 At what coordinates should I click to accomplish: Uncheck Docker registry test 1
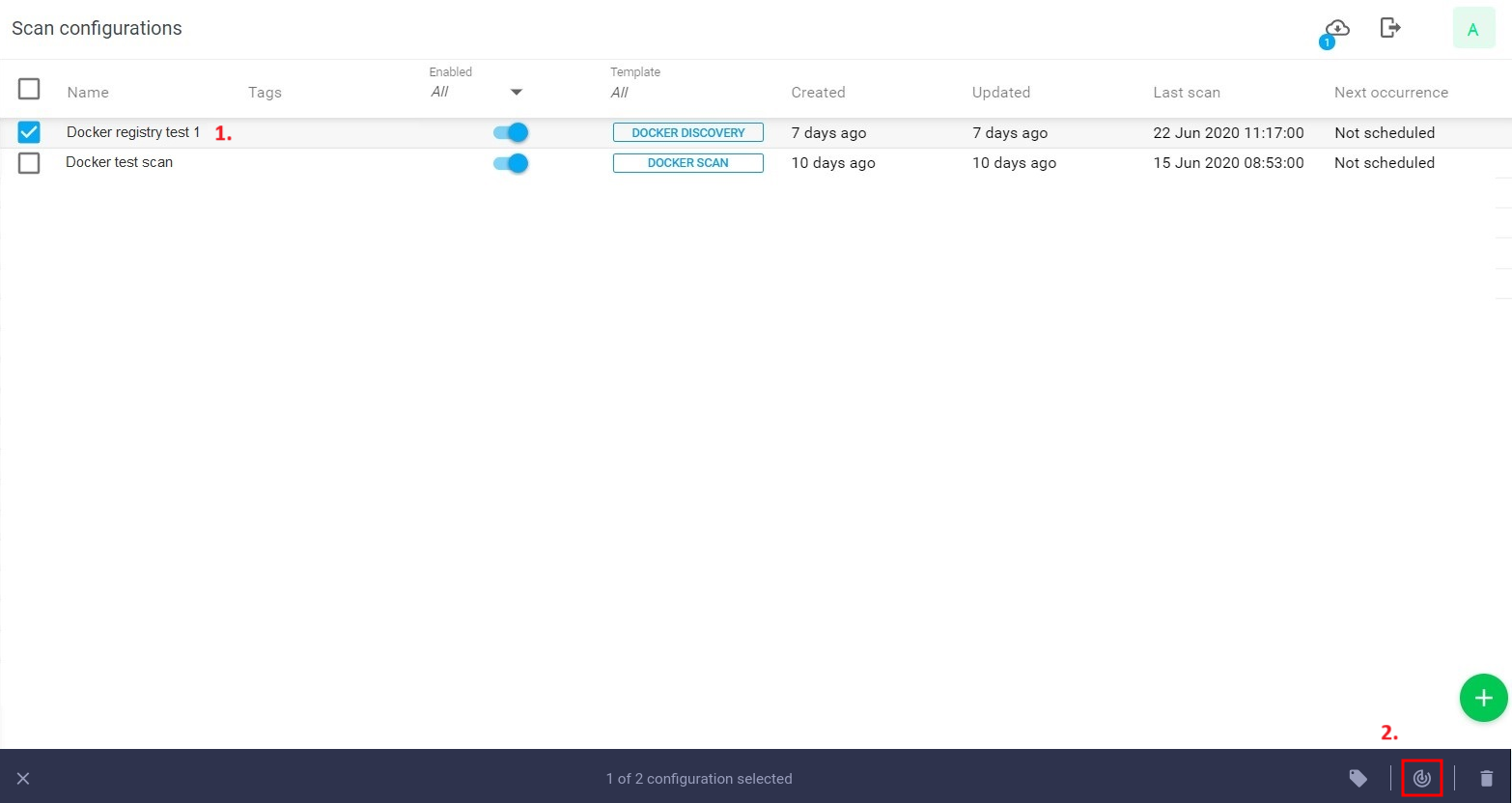pyautogui.click(x=29, y=132)
